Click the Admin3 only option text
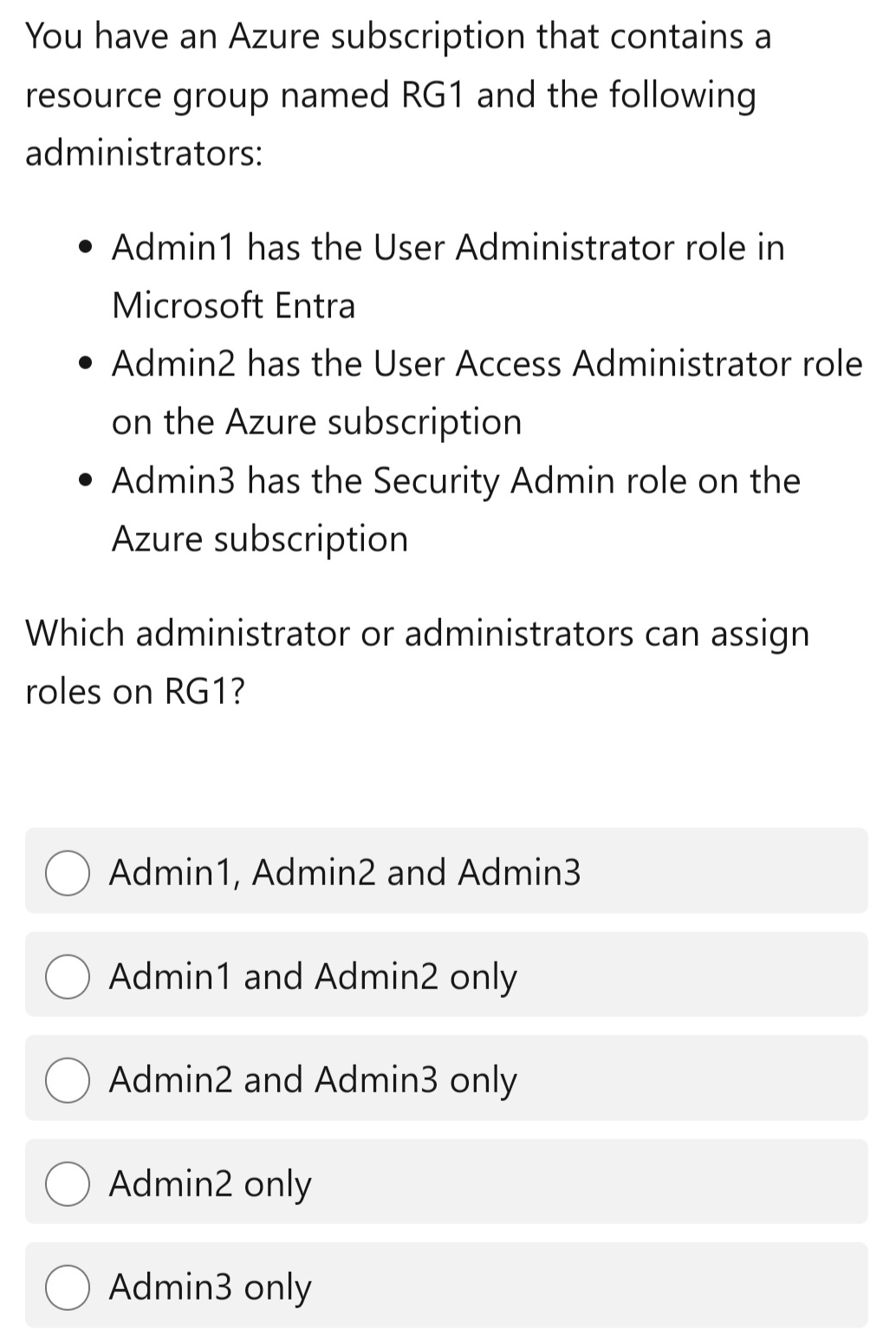Viewport: 896px width, 1329px height. (210, 1288)
